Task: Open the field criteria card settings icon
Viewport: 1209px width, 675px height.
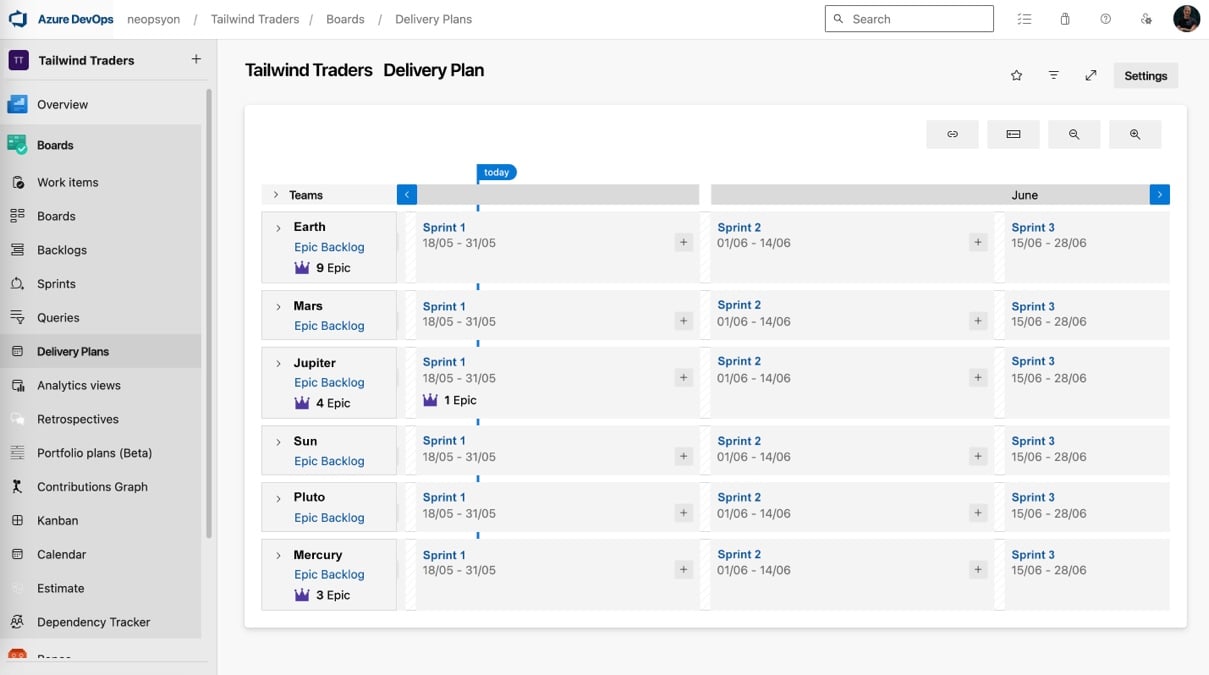Action: (1013, 133)
